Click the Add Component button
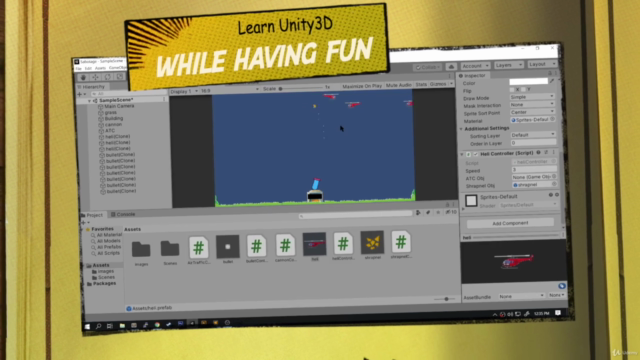 510,223
